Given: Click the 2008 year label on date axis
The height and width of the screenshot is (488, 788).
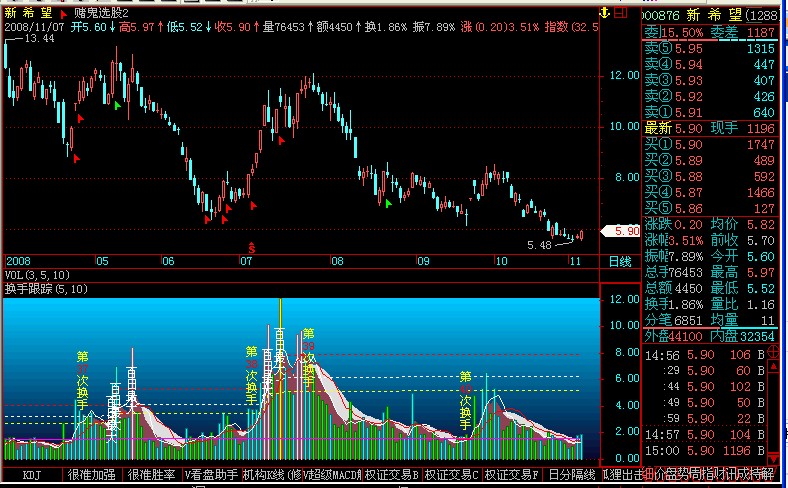Looking at the screenshot, I should click(x=18, y=261).
